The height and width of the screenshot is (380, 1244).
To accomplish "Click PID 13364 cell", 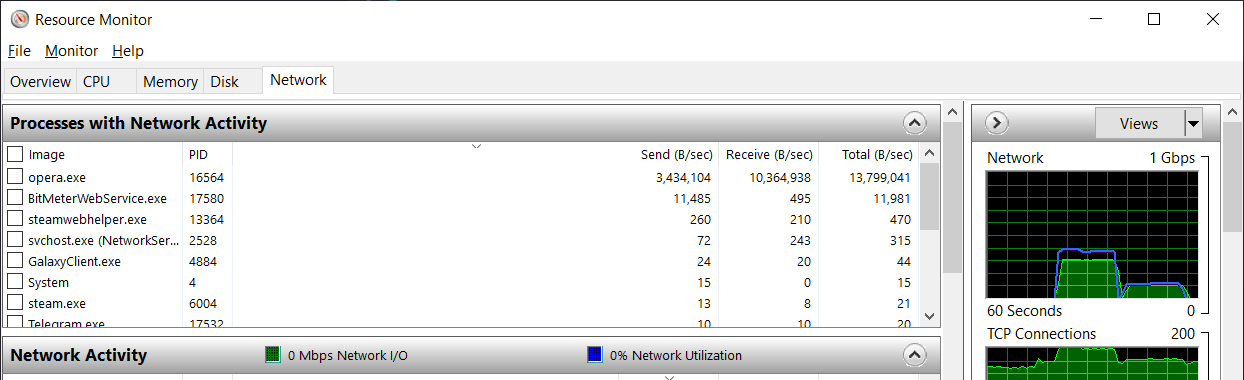I will tap(206, 219).
